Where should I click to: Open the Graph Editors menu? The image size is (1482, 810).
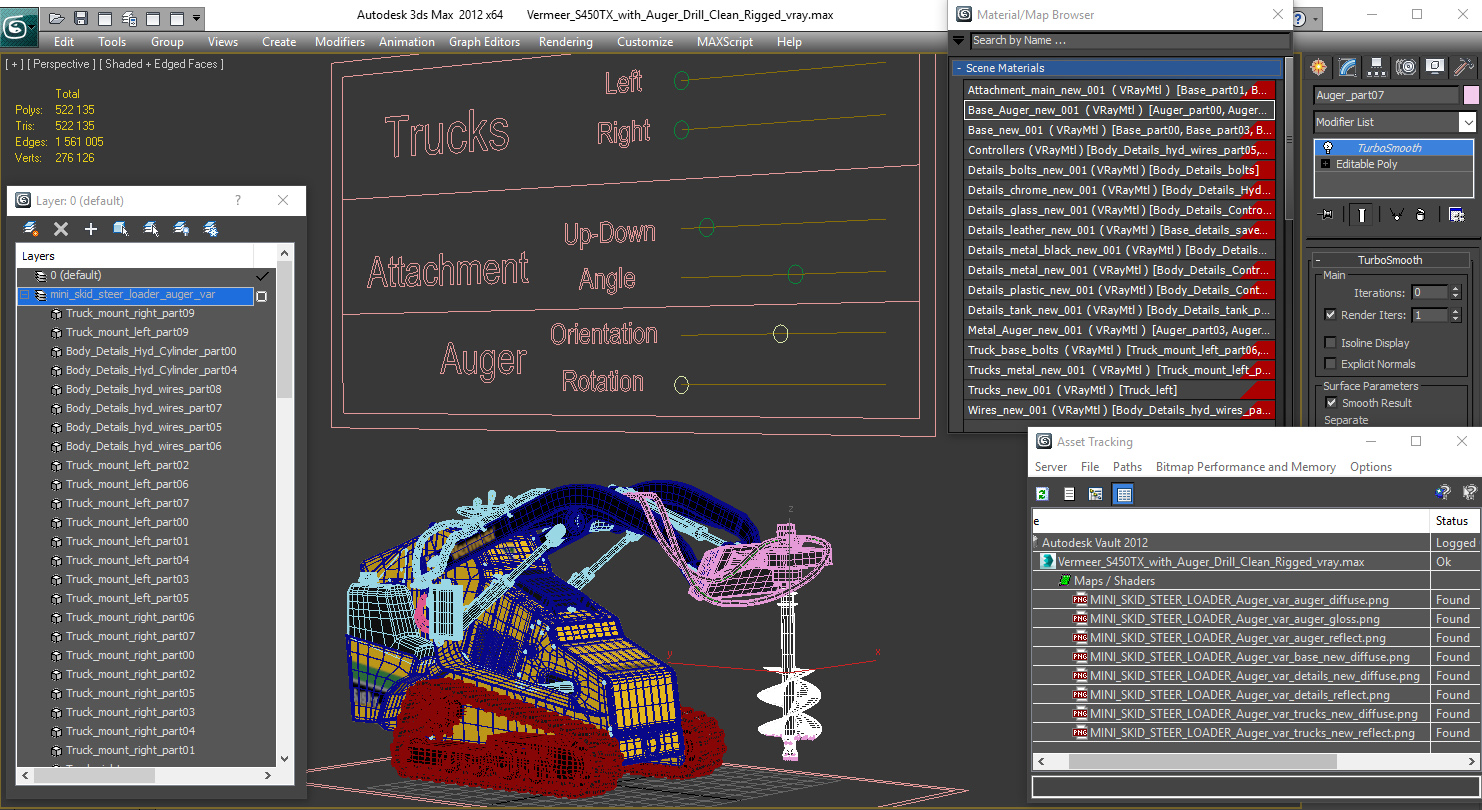pos(485,42)
